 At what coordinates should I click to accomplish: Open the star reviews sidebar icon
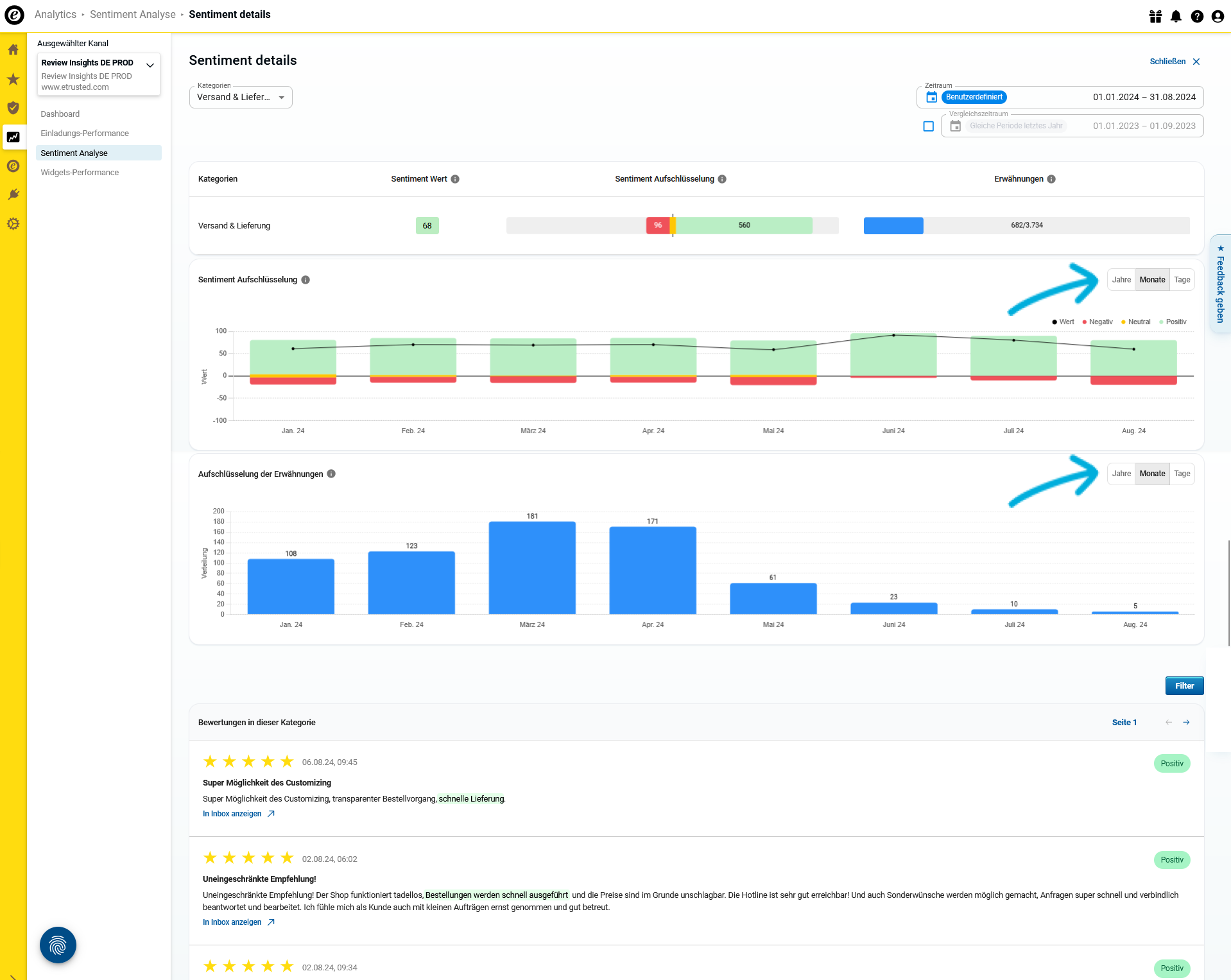point(13,79)
